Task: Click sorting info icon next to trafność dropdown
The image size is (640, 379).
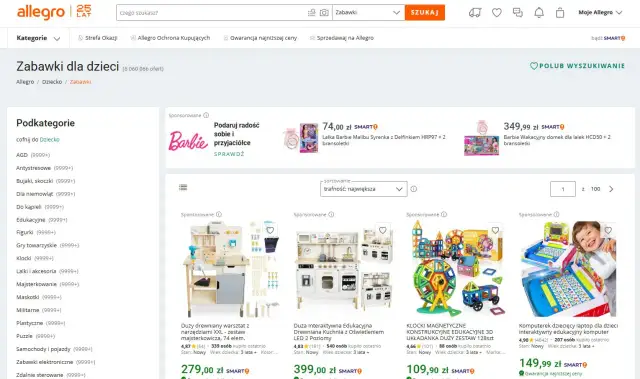Action: click(x=413, y=189)
